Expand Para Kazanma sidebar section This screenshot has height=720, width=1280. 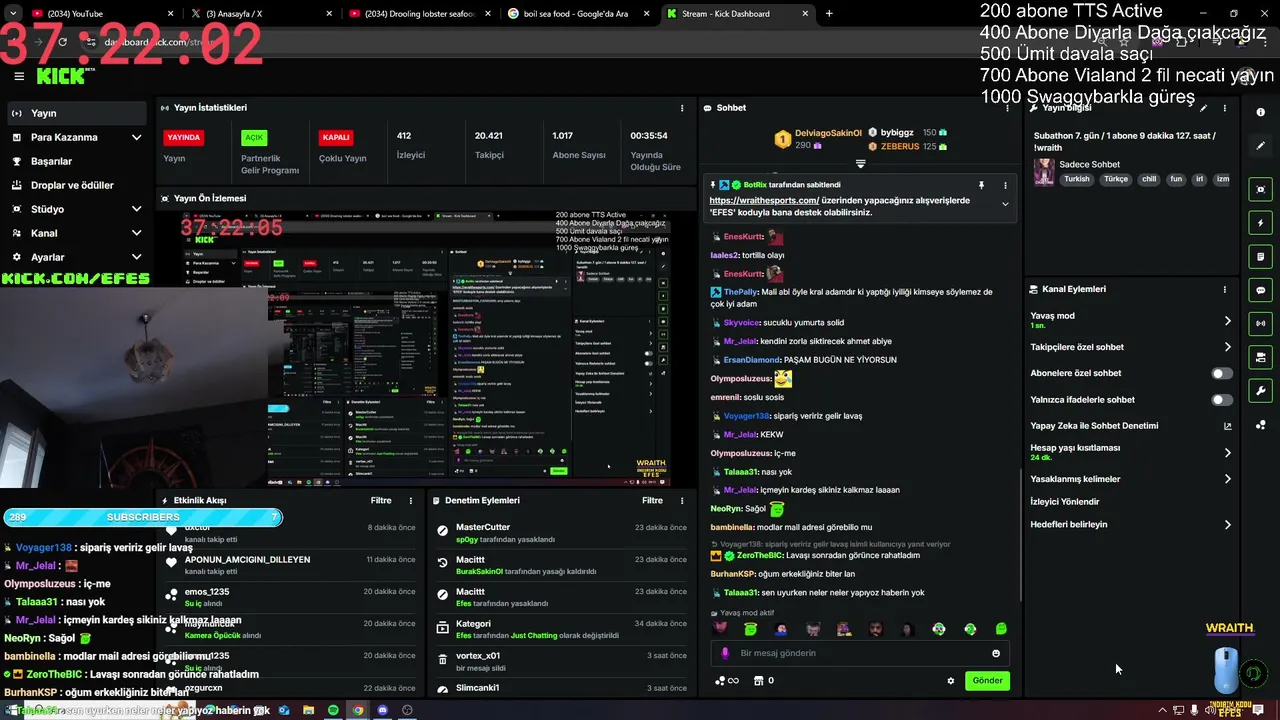click(x=77, y=137)
